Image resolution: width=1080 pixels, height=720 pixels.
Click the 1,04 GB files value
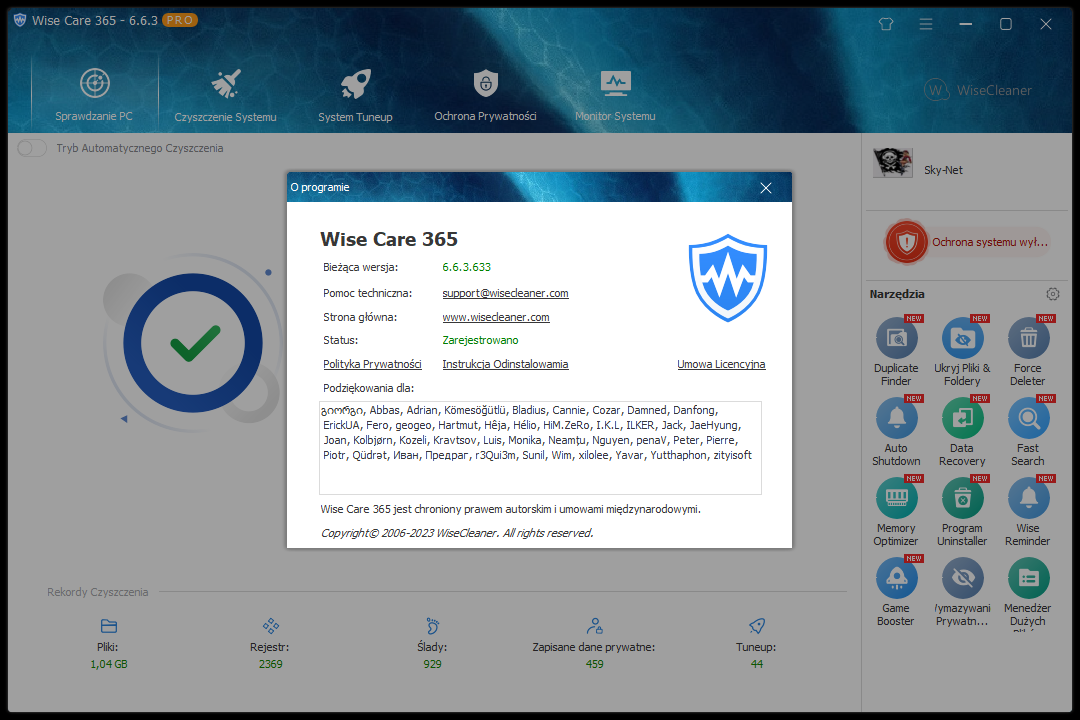pyautogui.click(x=109, y=664)
